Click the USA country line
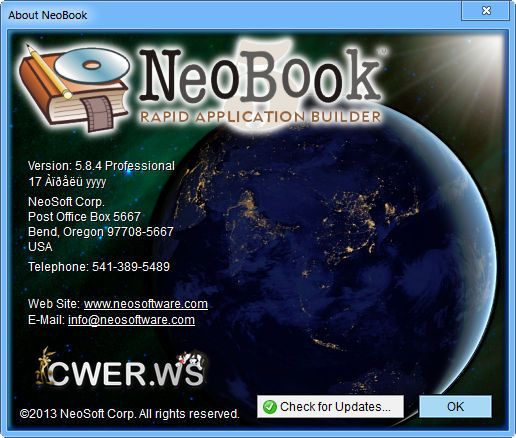Viewport: 516px width, 438px height. [40, 247]
